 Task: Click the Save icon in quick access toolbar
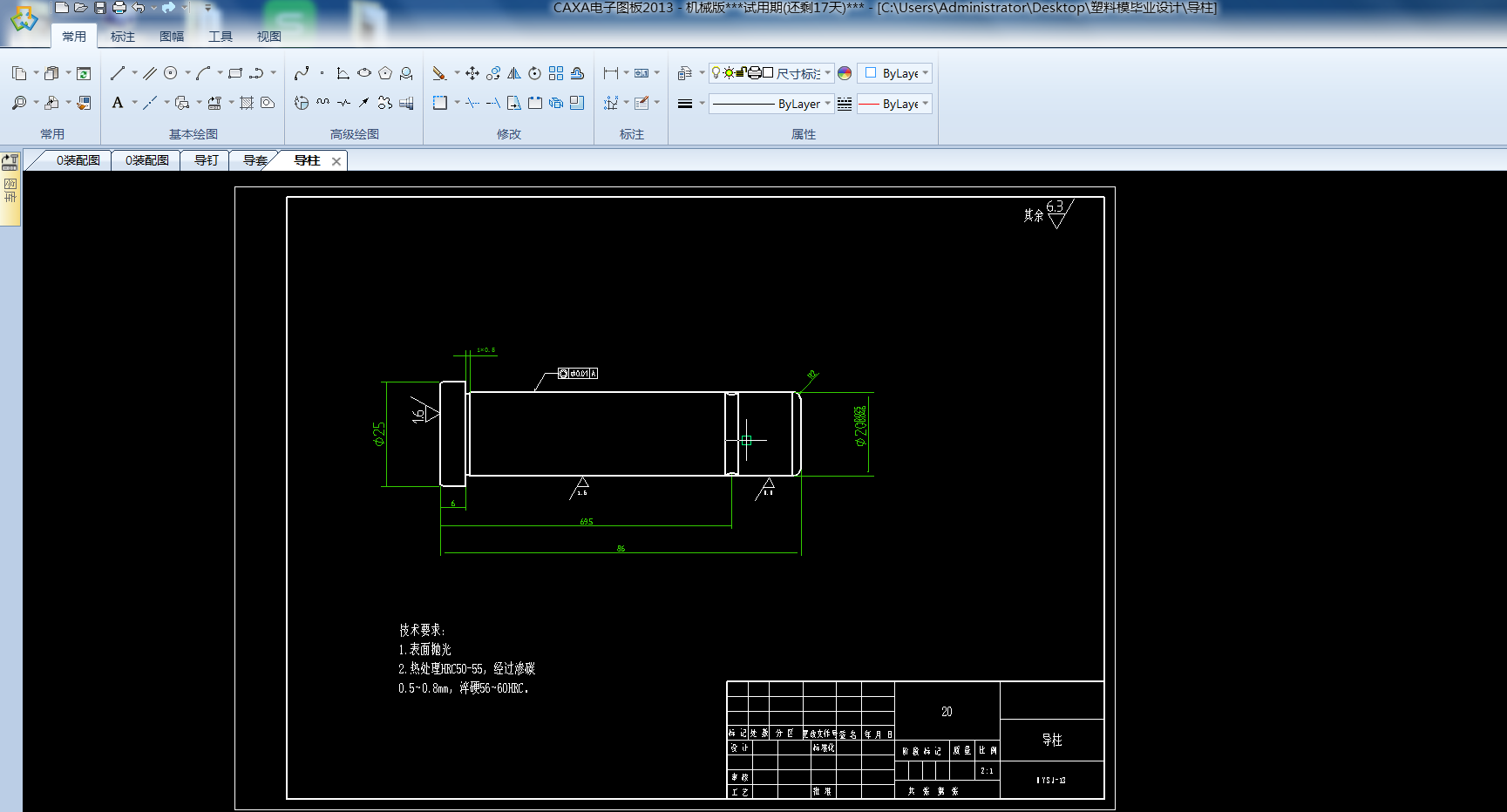100,8
